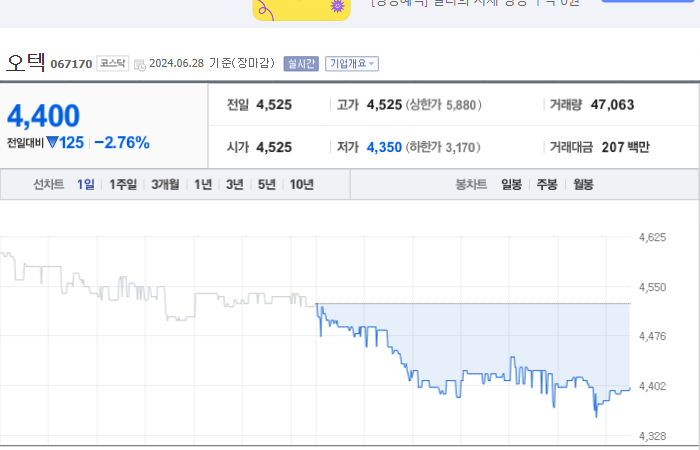Click the 거래대금 207 백만 value
Screen dimensions: 700x450
(625, 147)
